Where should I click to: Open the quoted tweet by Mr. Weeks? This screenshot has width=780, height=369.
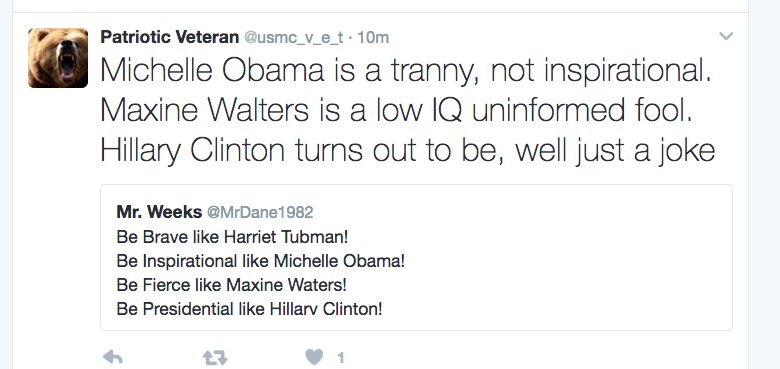pos(416,258)
